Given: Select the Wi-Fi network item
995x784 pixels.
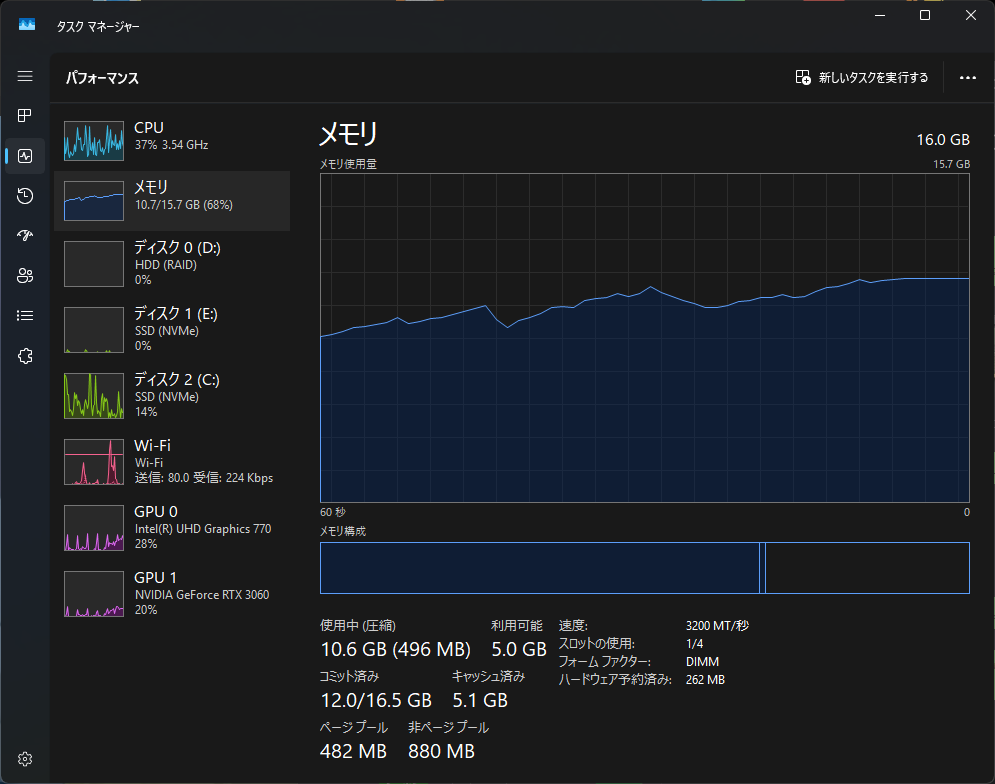Looking at the screenshot, I should click(x=172, y=461).
